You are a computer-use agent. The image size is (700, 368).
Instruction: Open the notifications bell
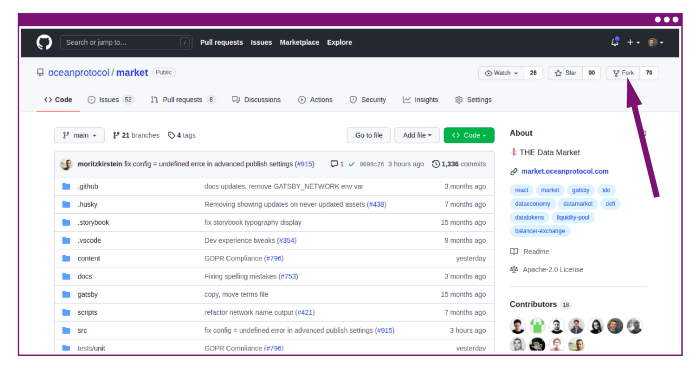point(615,42)
